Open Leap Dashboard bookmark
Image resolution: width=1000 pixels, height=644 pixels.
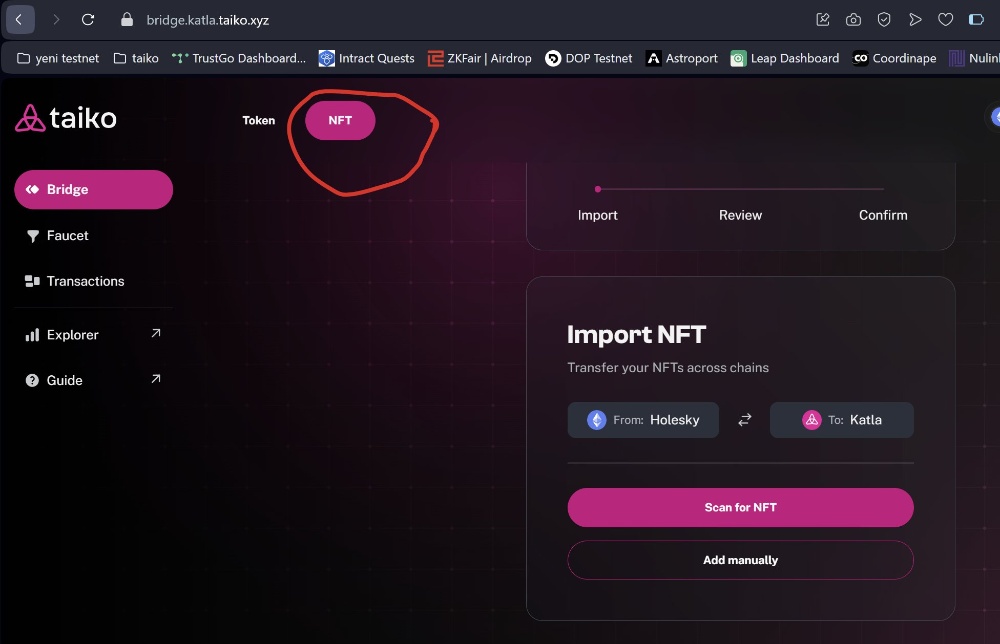pos(785,58)
